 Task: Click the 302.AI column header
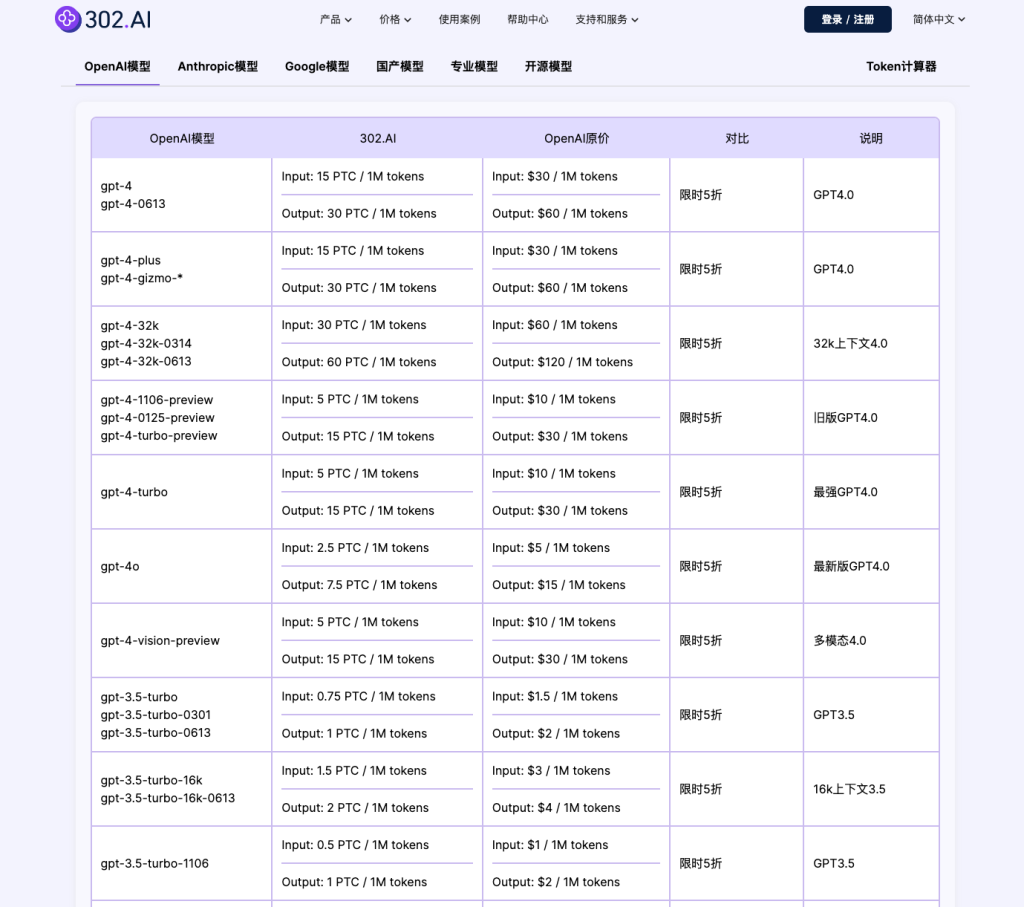pos(377,138)
